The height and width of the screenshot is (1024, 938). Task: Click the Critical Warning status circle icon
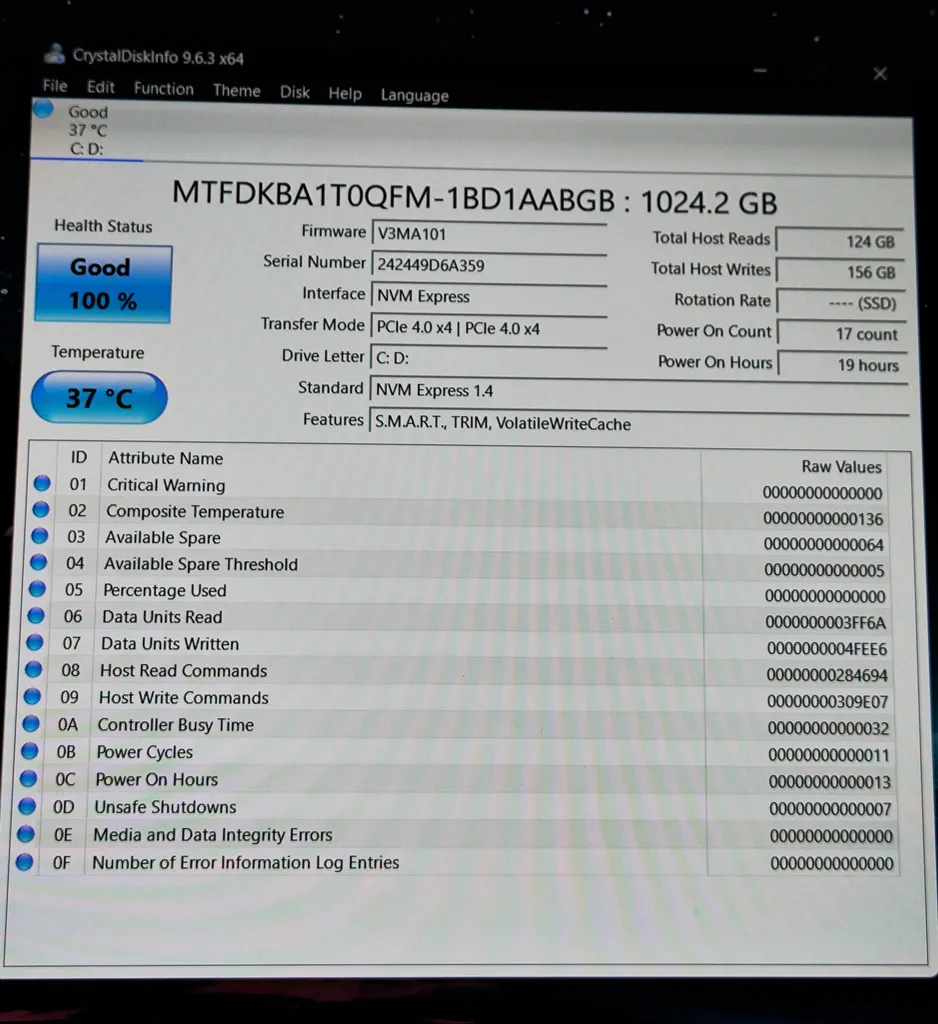41,484
